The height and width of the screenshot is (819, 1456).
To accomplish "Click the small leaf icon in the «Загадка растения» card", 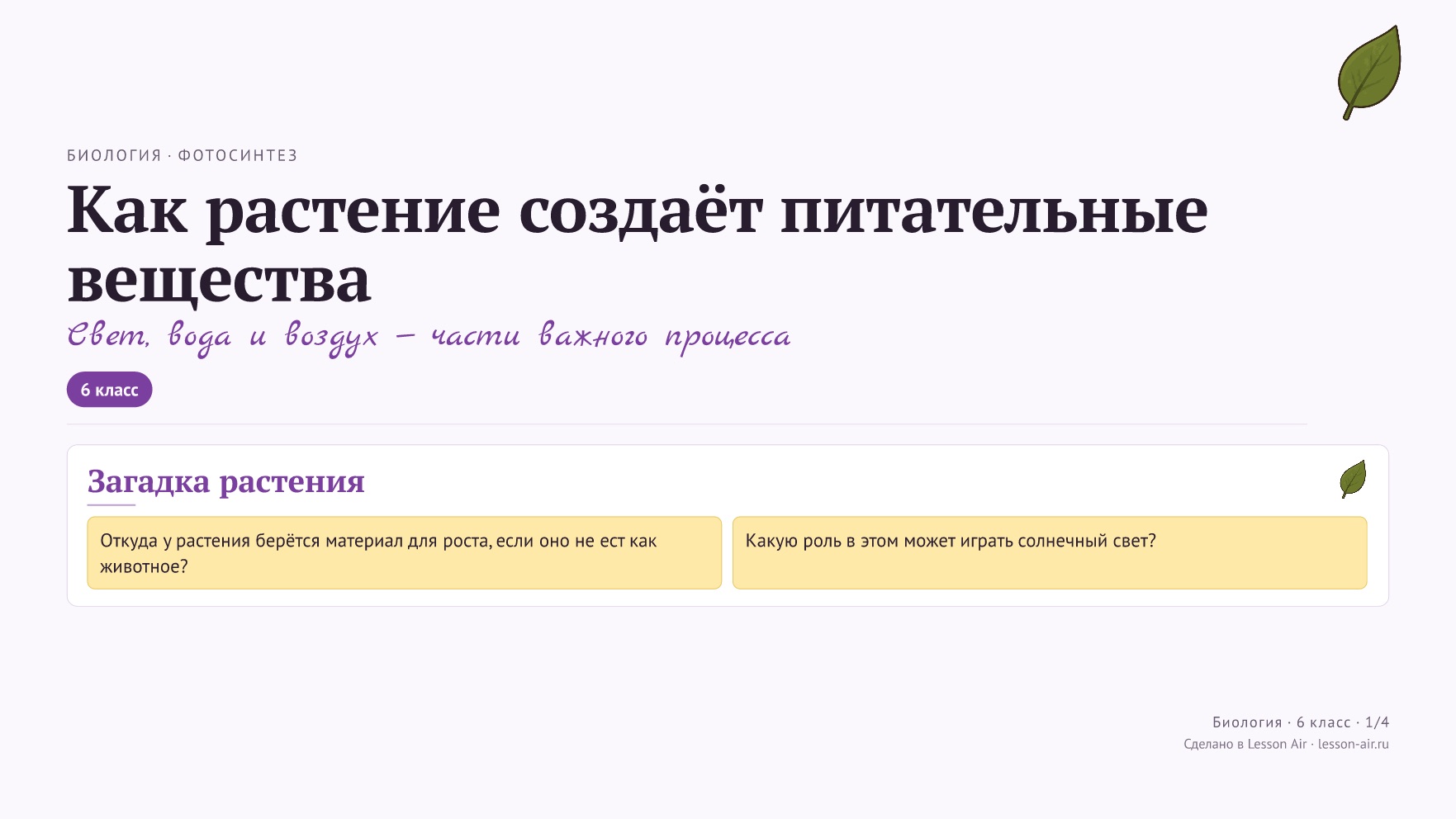I will (x=1353, y=479).
